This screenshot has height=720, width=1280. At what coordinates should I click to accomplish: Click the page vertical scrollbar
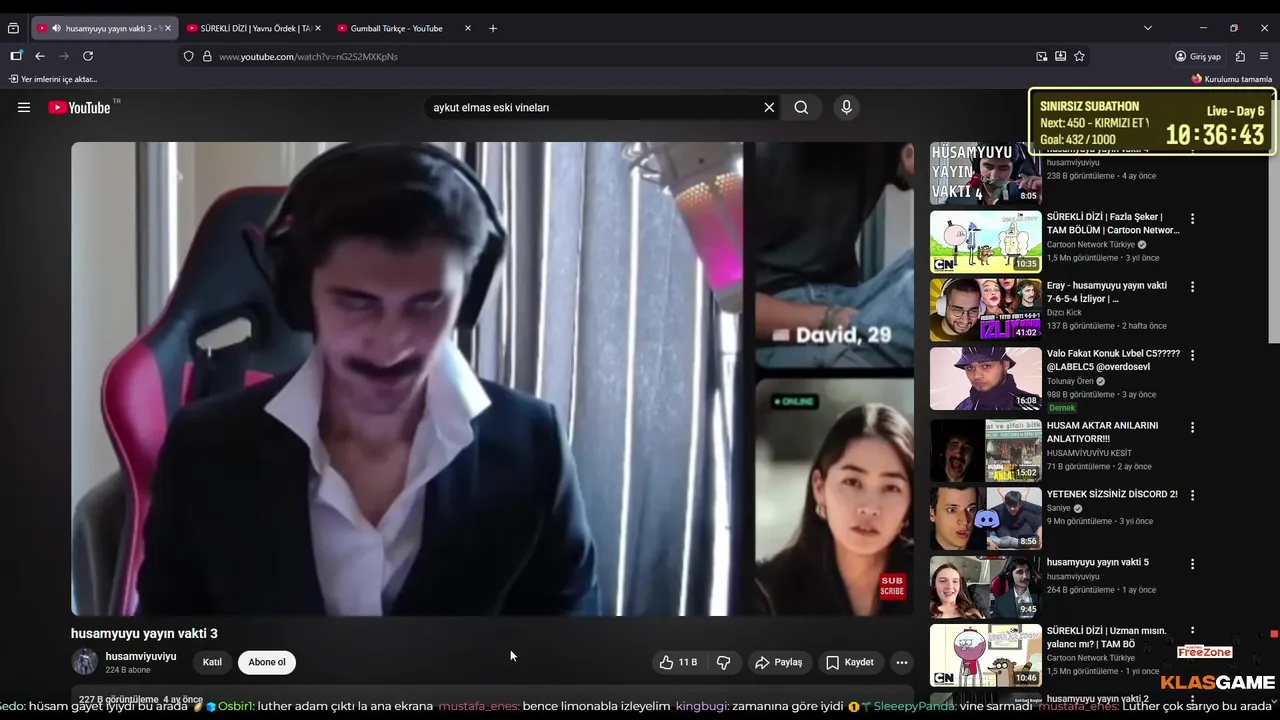1274,220
